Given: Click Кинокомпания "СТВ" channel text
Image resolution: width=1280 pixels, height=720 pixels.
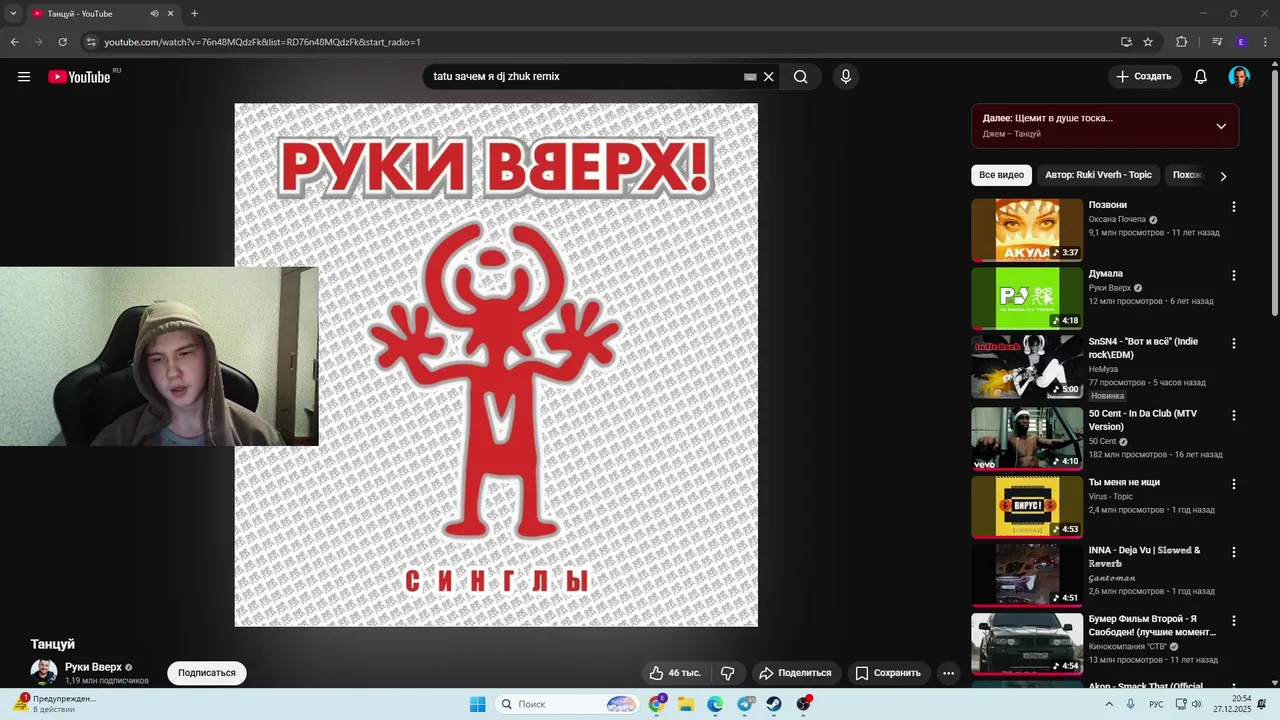Looking at the screenshot, I should 1130,646.
